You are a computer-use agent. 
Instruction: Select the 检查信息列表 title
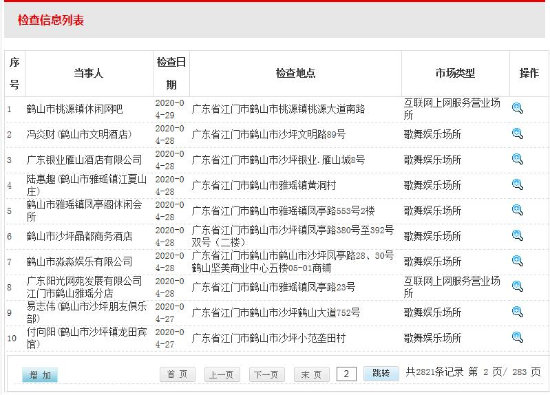(x=51, y=20)
